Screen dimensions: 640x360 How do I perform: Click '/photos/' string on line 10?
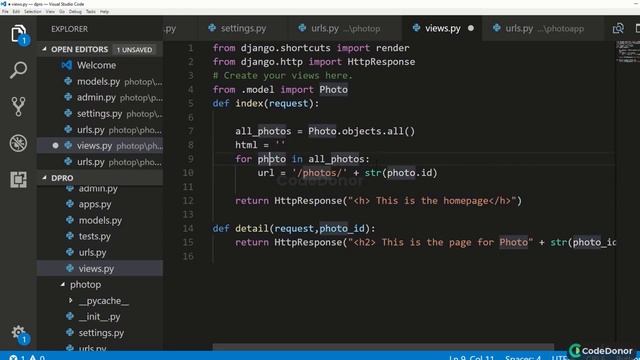coord(320,173)
